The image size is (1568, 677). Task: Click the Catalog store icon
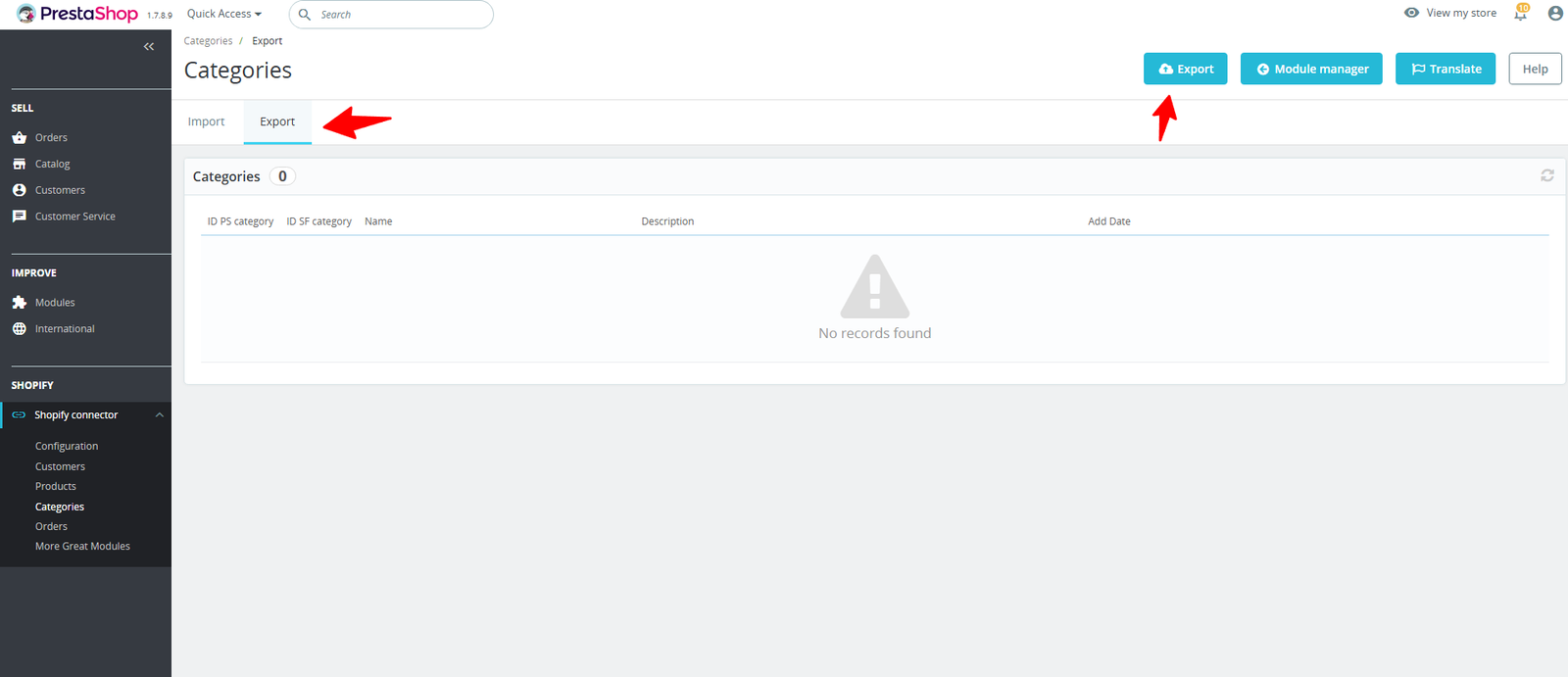(x=20, y=164)
